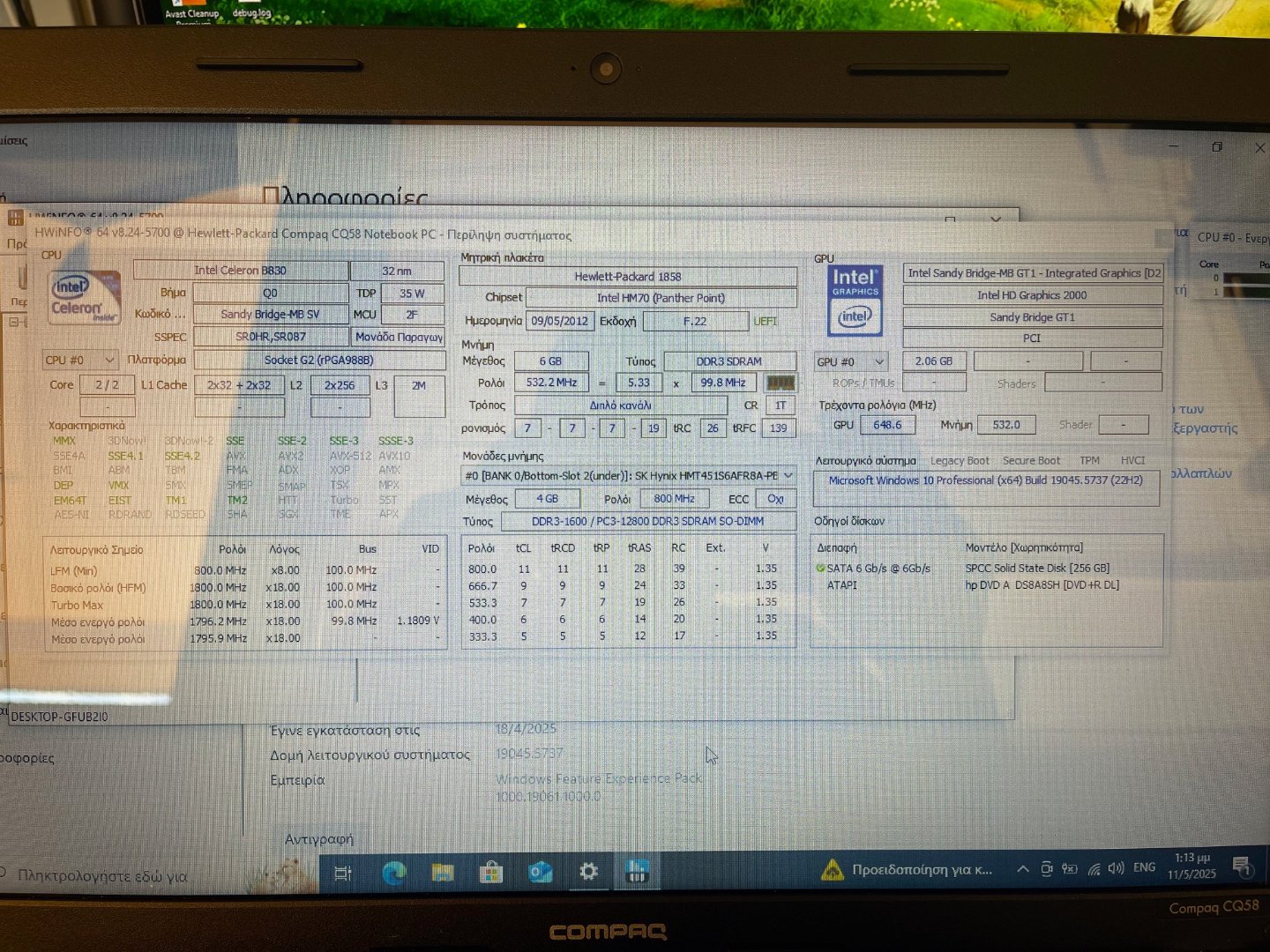Click the 2.06 GB GPU memory field
The width and height of the screenshot is (1270, 952).
point(934,361)
